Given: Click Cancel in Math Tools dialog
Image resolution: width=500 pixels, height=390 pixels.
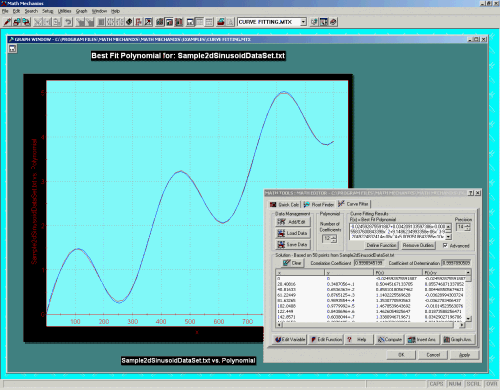Looking at the screenshot, I should pyautogui.click(x=433, y=355).
